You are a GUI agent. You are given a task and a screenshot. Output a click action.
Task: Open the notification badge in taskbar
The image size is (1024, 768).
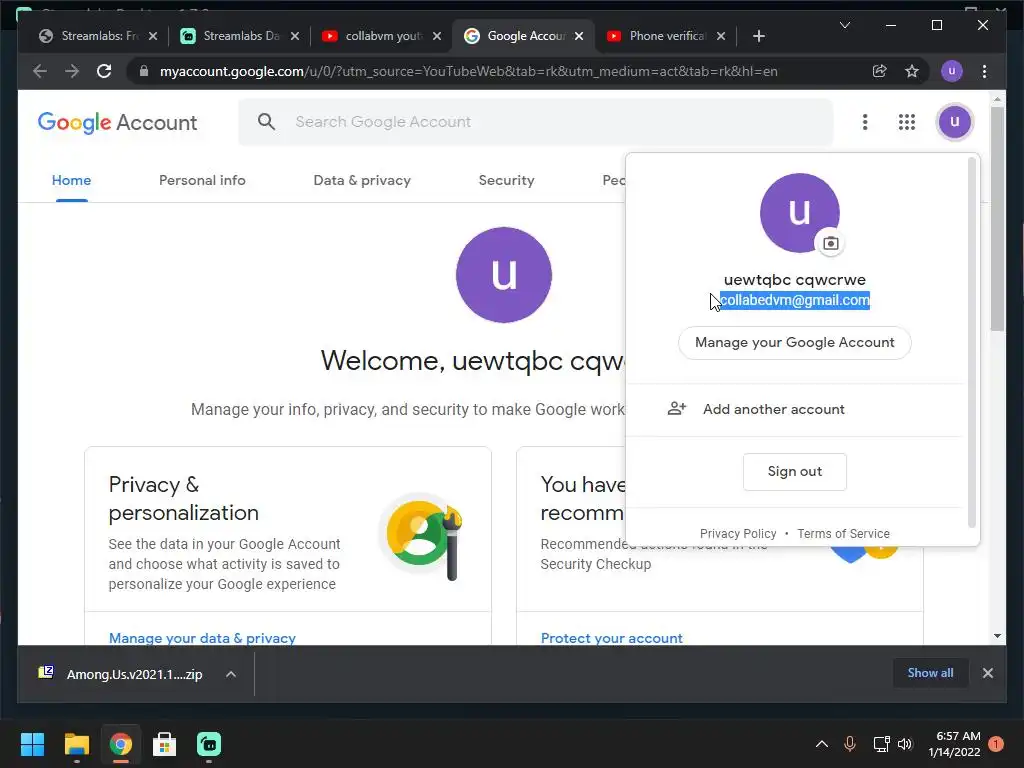tap(996, 744)
